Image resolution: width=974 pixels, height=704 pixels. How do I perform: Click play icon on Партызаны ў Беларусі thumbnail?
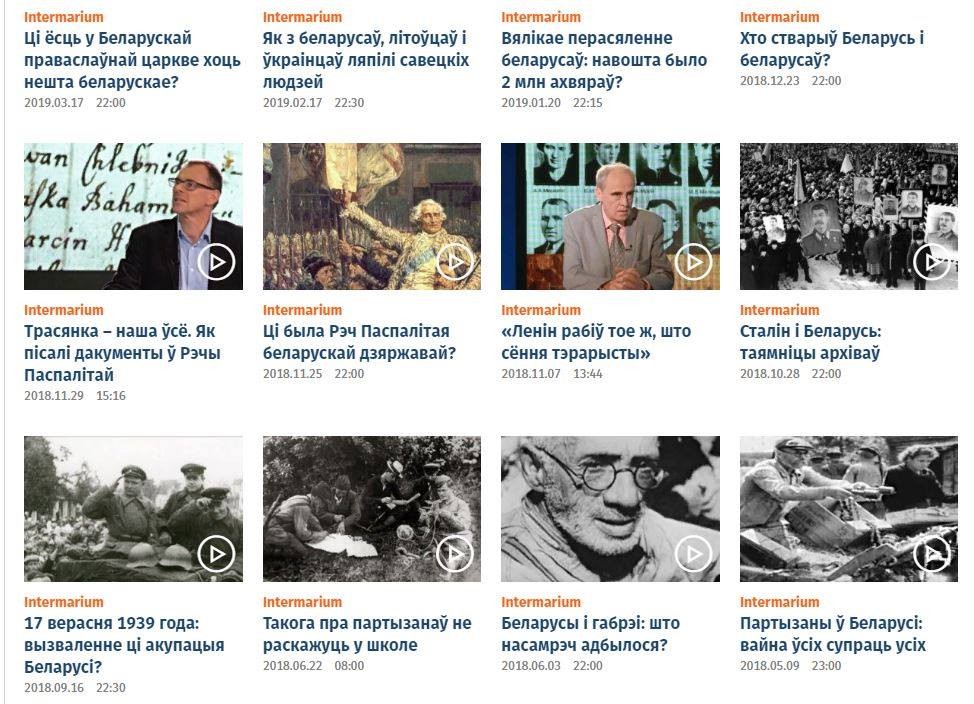coord(932,554)
